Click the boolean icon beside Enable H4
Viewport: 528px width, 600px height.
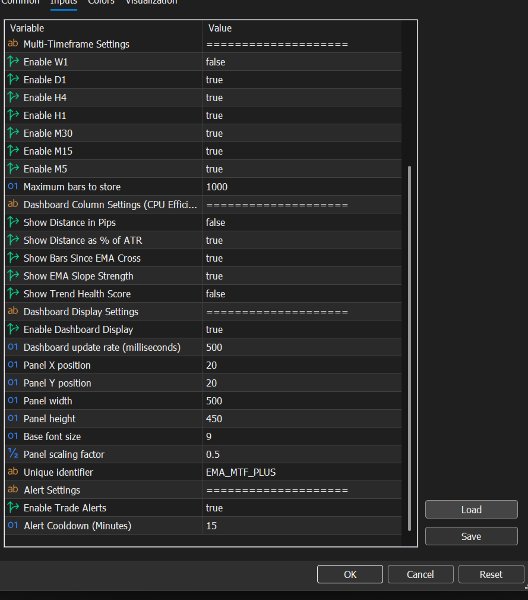pyautogui.click(x=13, y=97)
